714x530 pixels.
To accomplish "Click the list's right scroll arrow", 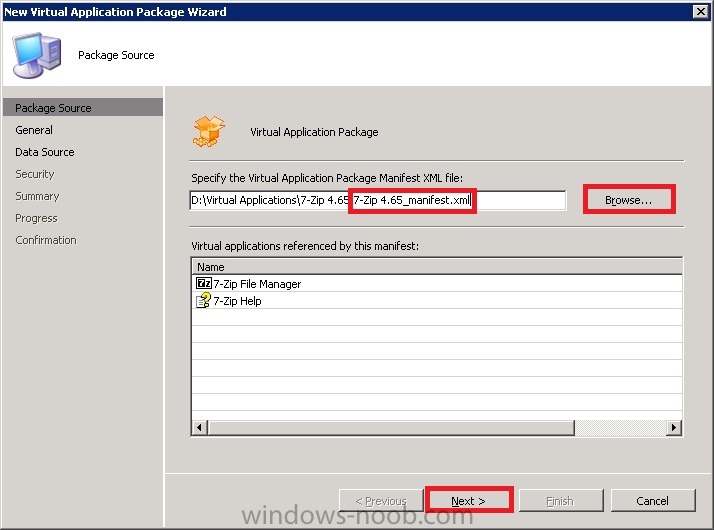I will click(673, 428).
